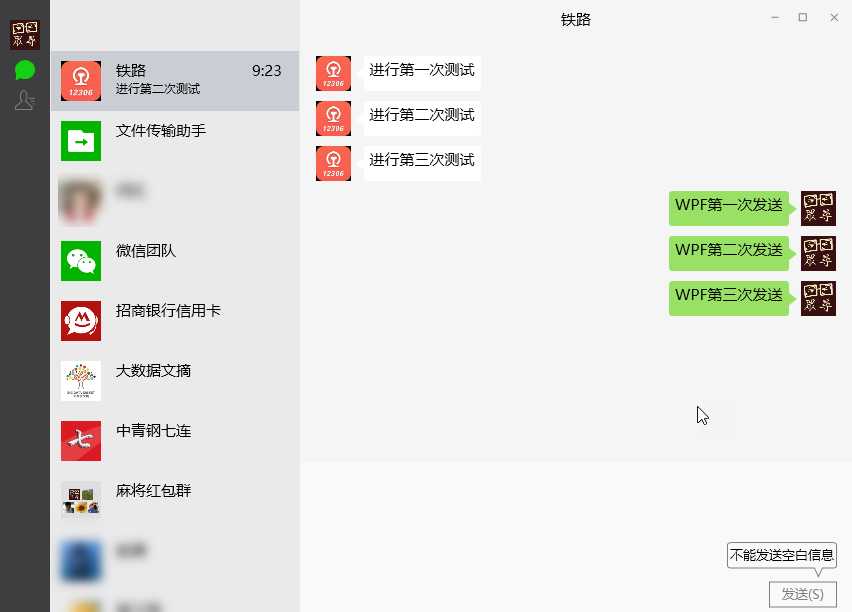The height and width of the screenshot is (612, 852).
Task: Open the contacts icon in the sidebar
Action: pos(25,100)
